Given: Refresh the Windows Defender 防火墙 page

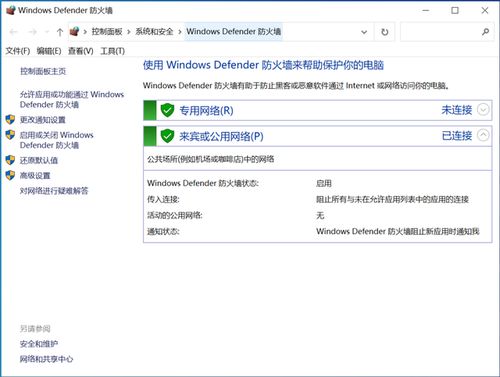Looking at the screenshot, I should point(385,32).
